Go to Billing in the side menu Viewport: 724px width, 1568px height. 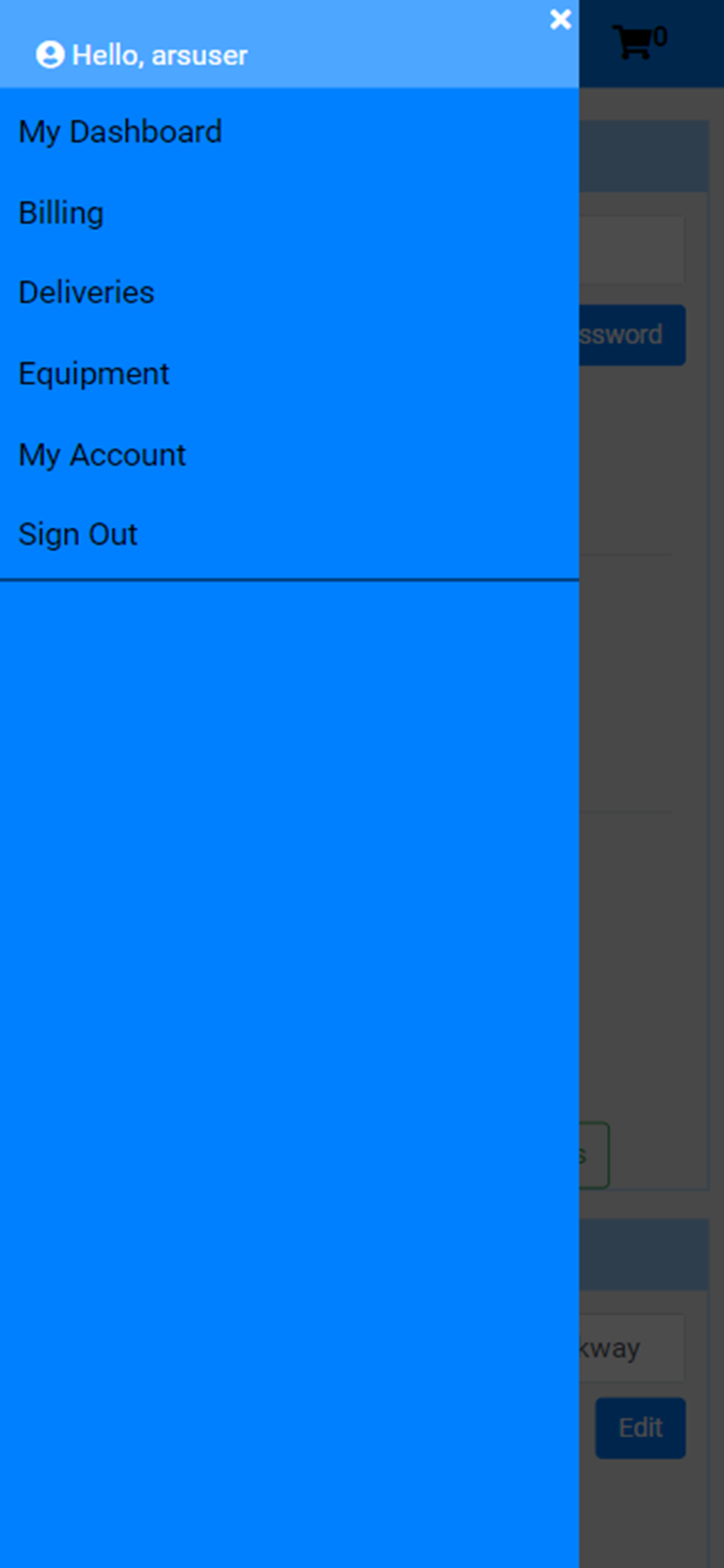(x=61, y=213)
